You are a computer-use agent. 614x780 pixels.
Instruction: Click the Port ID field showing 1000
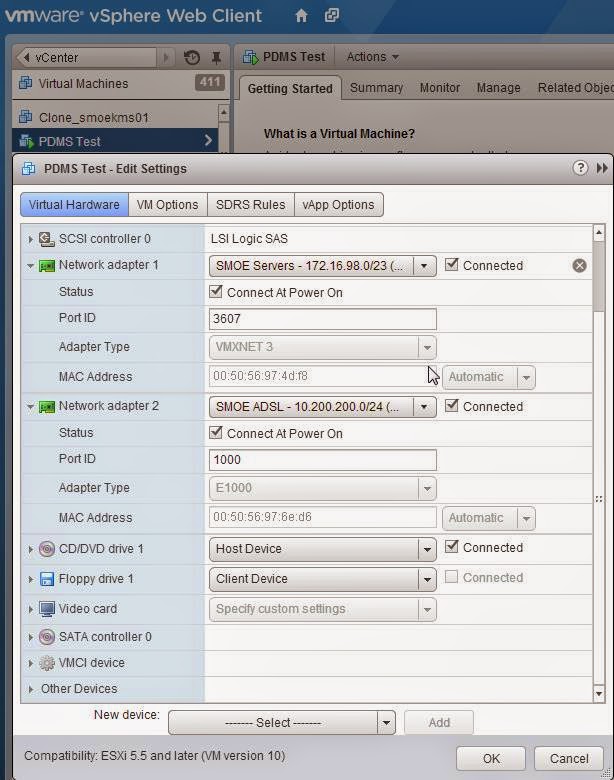pyautogui.click(x=322, y=460)
